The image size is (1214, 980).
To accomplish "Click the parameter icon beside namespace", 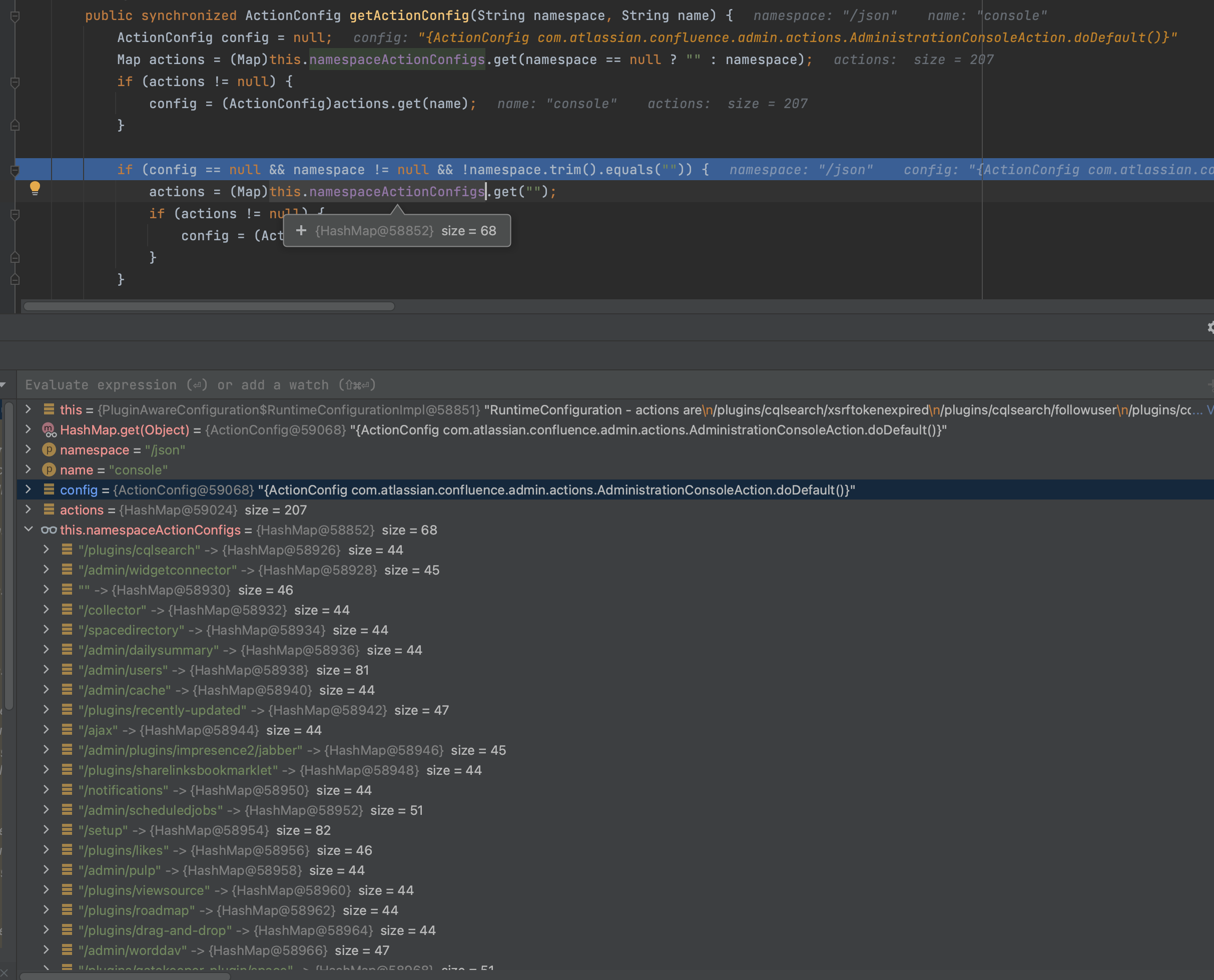I will click(49, 450).
